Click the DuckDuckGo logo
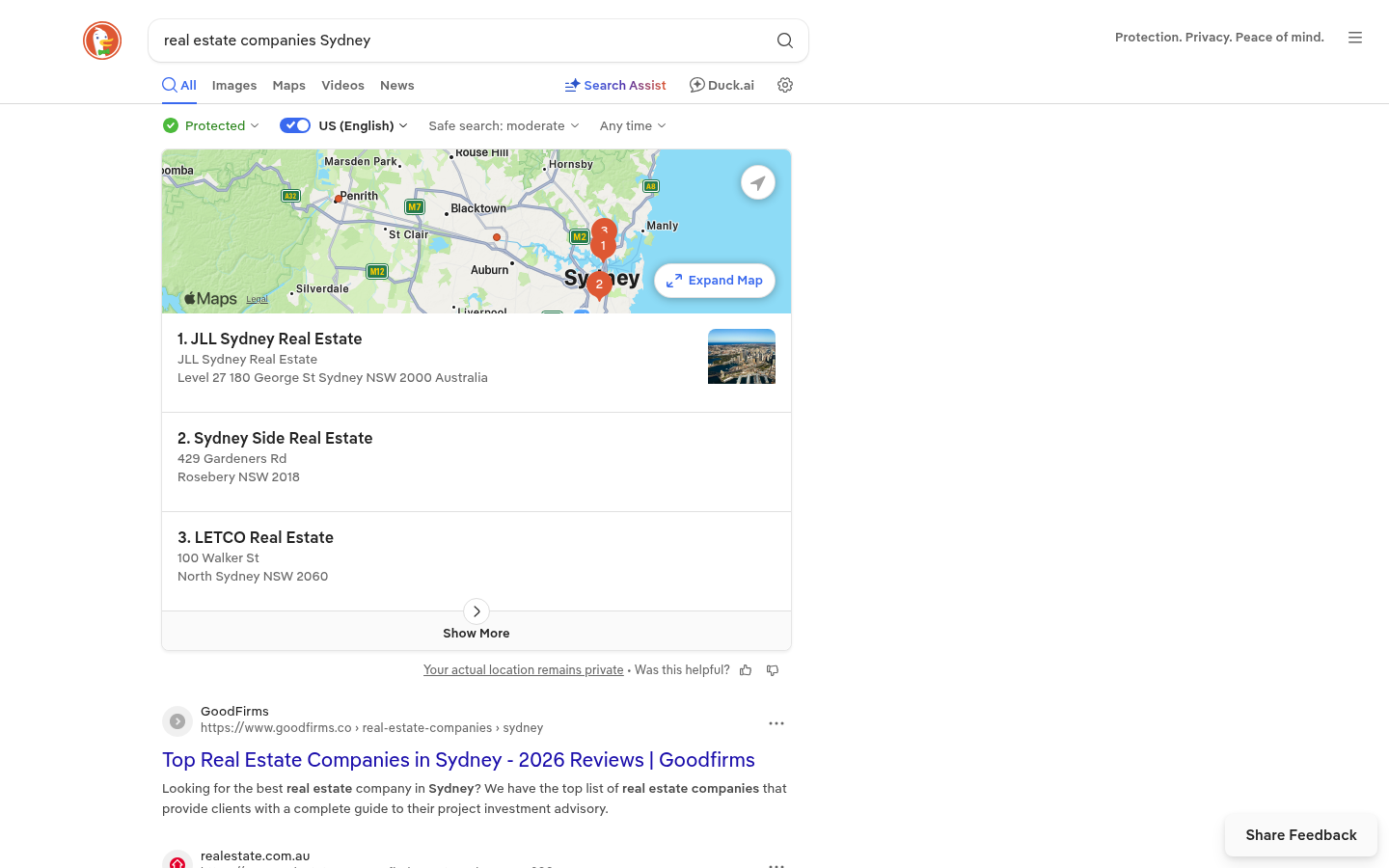1389x868 pixels. [102, 41]
